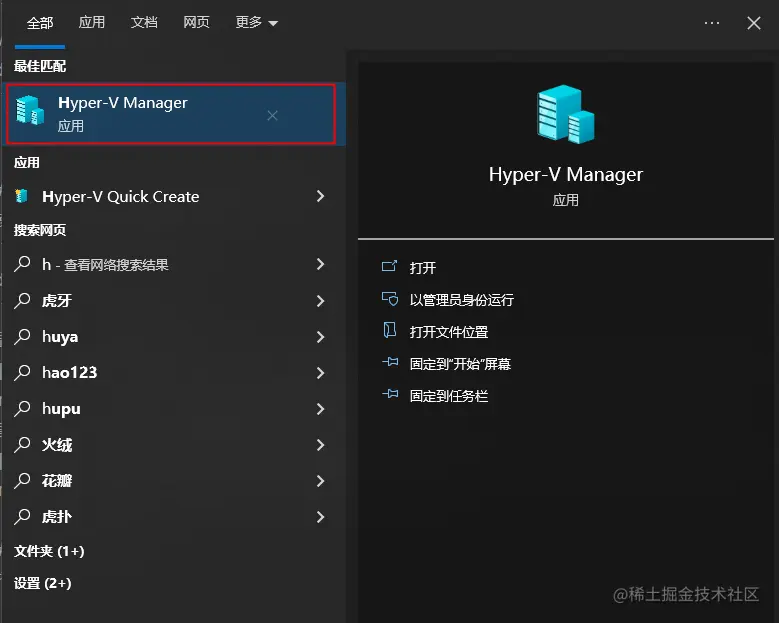779x623 pixels.
Task: Choose 固定到任务栏
Action: coord(449,396)
